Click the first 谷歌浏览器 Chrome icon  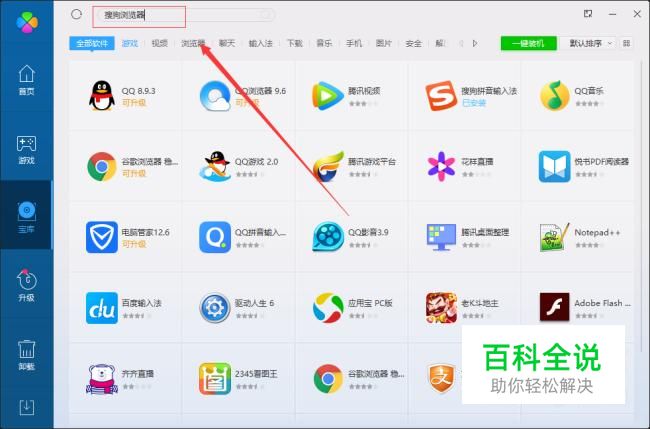[x=102, y=167]
